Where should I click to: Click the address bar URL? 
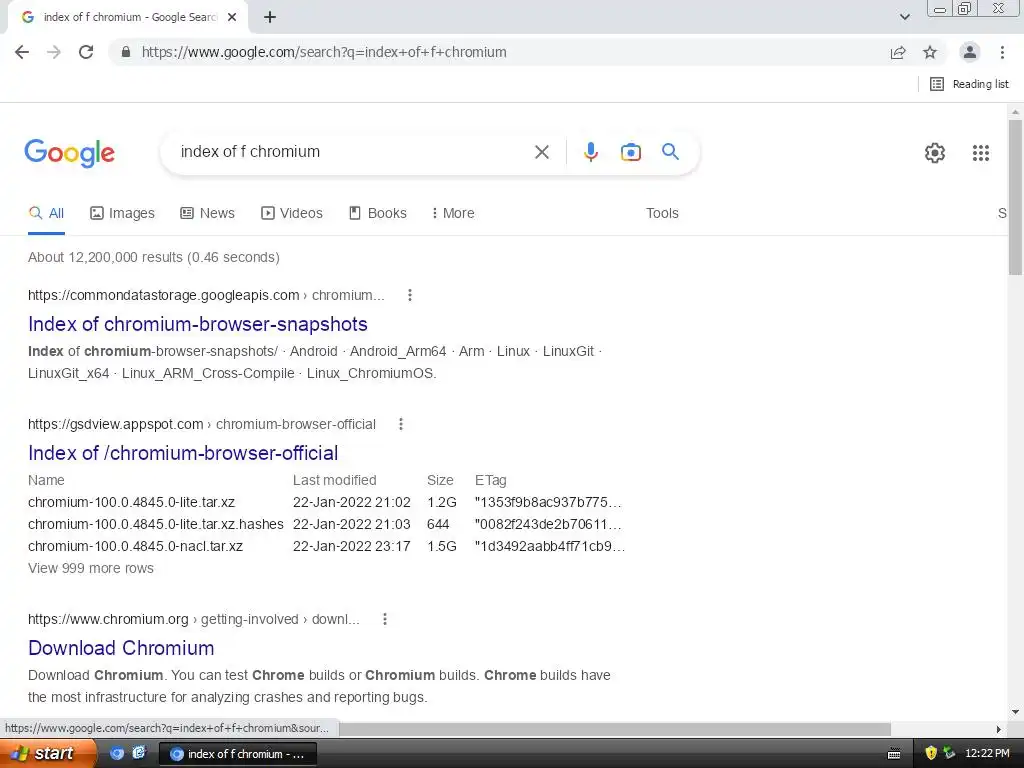pos(324,52)
